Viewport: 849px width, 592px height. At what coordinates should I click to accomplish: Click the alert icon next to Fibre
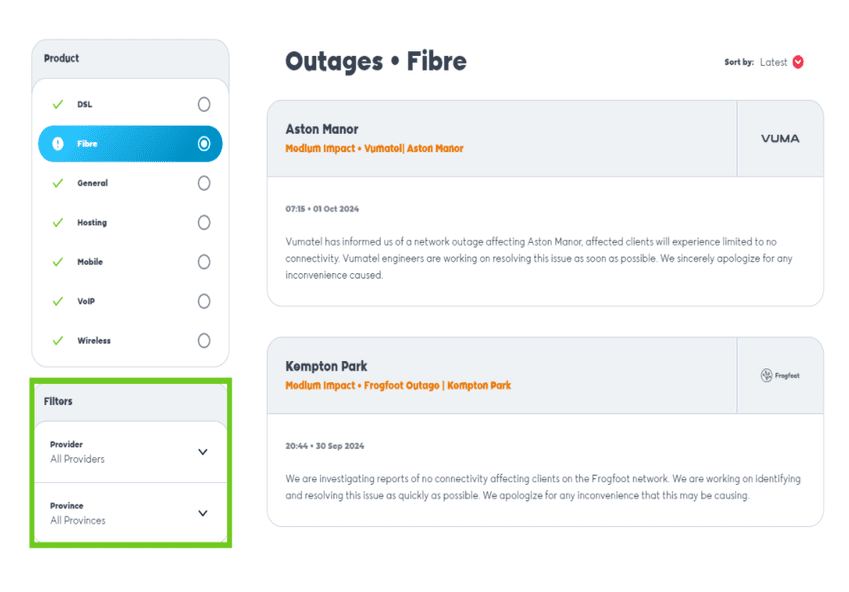(58, 144)
